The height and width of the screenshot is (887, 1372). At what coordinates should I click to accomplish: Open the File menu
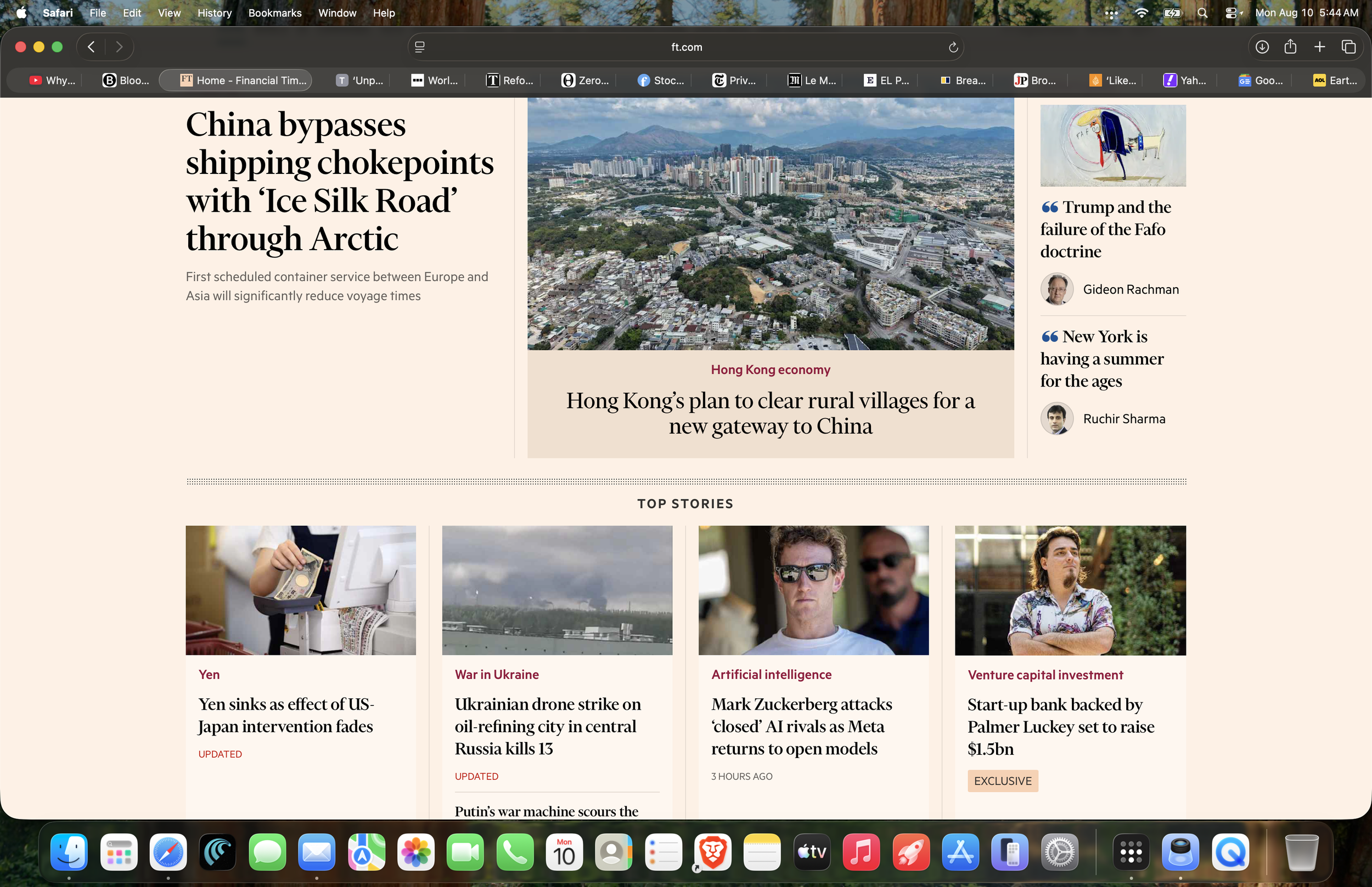tap(98, 13)
